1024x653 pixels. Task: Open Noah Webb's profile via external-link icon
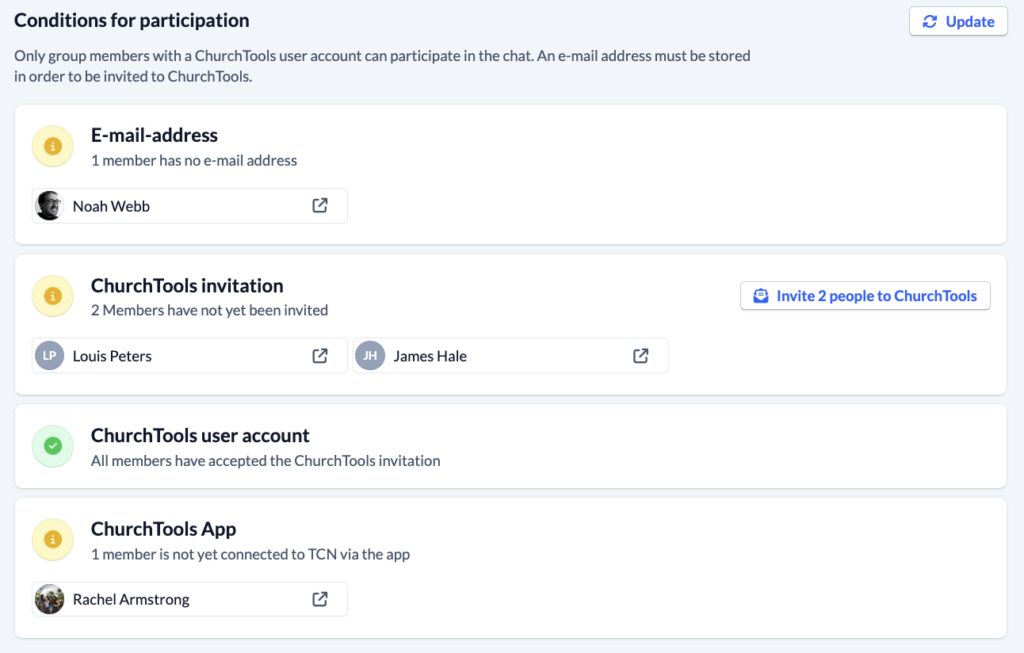tap(320, 205)
